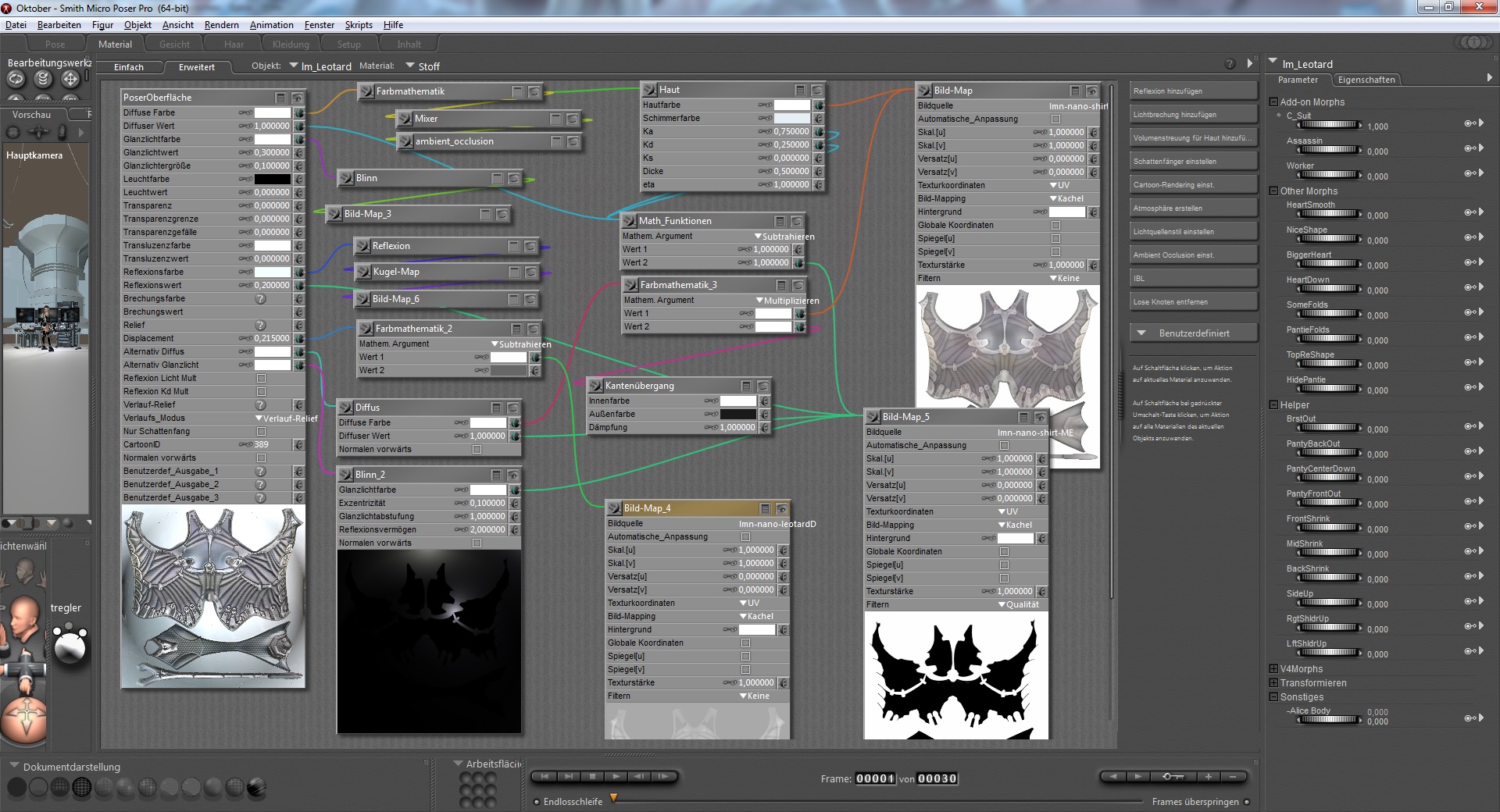Image resolution: width=1500 pixels, height=812 pixels.
Task: Switch to the Einfach tab
Action: (x=129, y=67)
